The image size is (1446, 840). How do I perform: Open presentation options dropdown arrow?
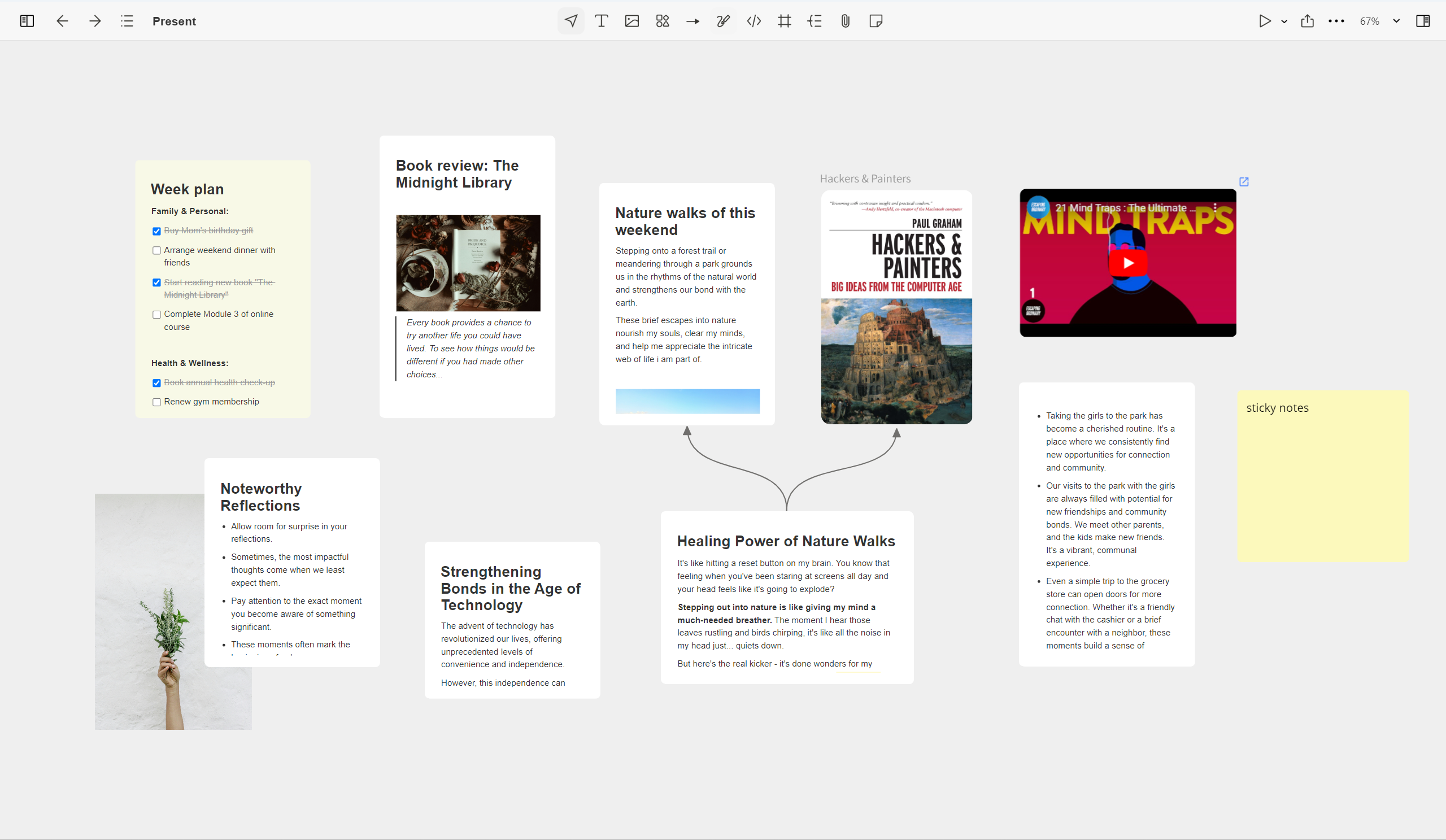[x=1284, y=21]
